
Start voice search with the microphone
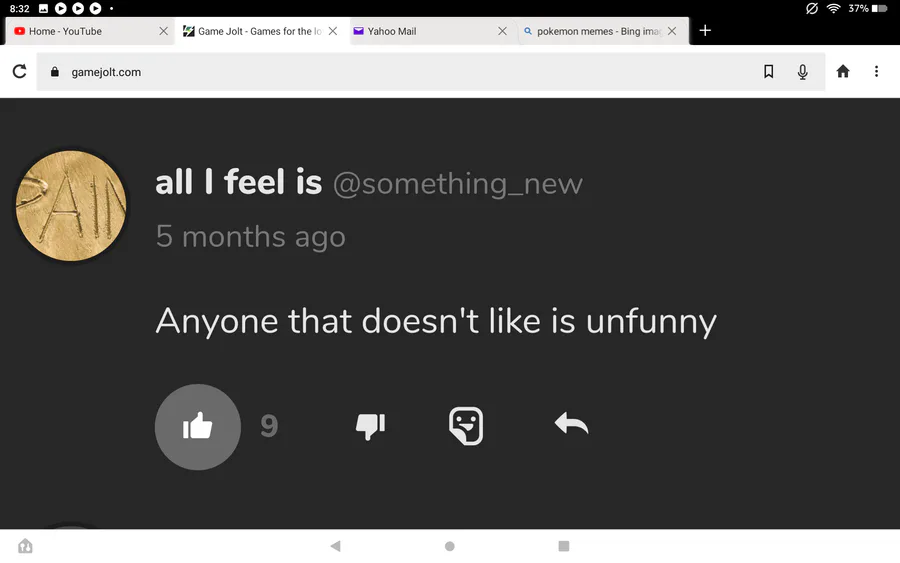click(x=802, y=71)
